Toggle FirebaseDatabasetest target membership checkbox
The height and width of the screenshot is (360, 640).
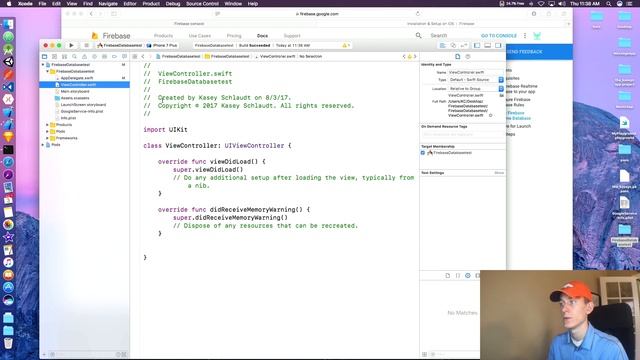[x=423, y=153]
